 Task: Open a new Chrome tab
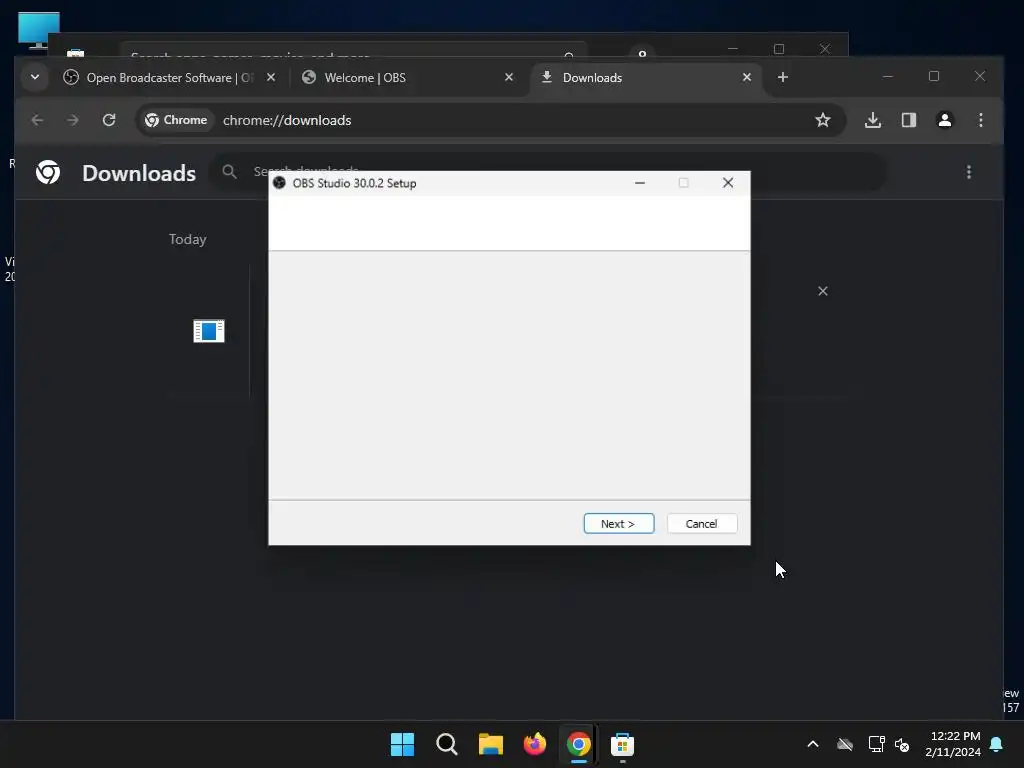(783, 78)
